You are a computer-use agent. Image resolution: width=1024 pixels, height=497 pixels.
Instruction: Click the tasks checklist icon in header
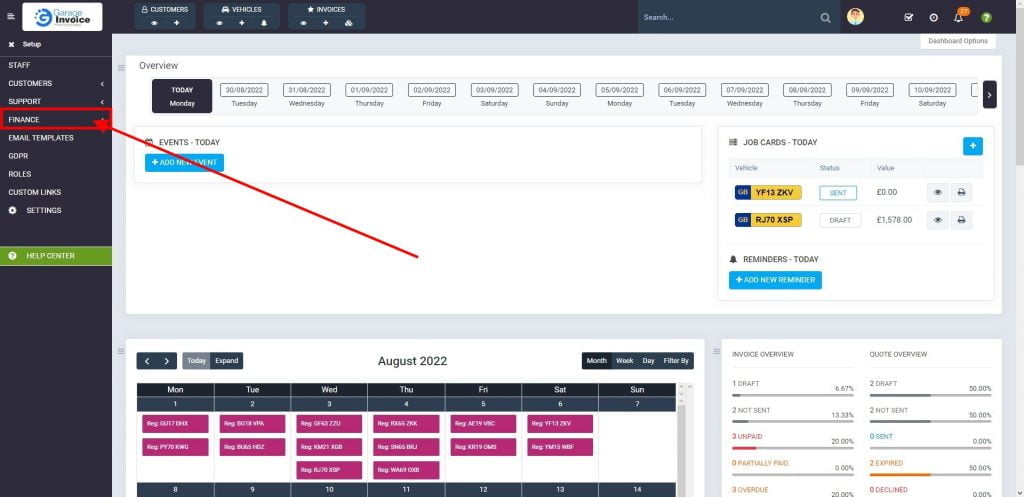tap(908, 17)
